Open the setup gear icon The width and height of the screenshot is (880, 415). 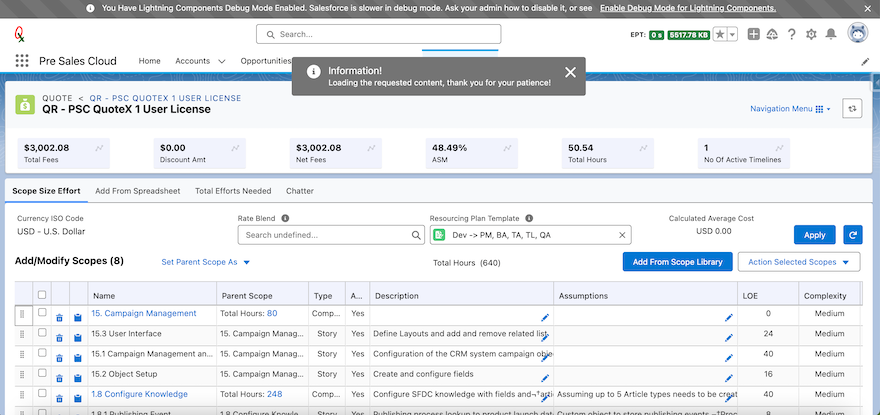pos(811,34)
